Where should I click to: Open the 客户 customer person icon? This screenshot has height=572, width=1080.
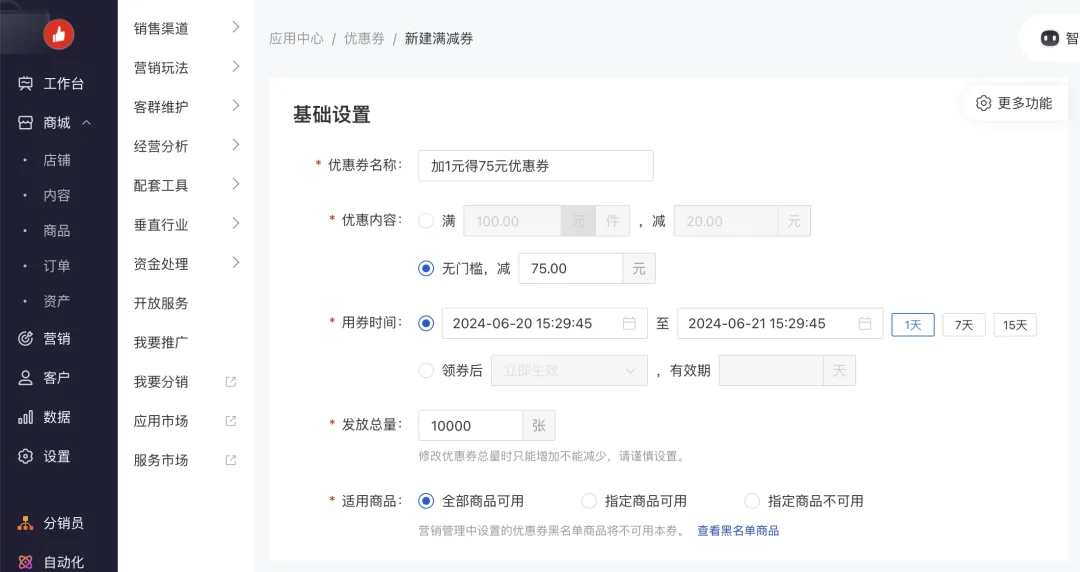tap(26, 378)
